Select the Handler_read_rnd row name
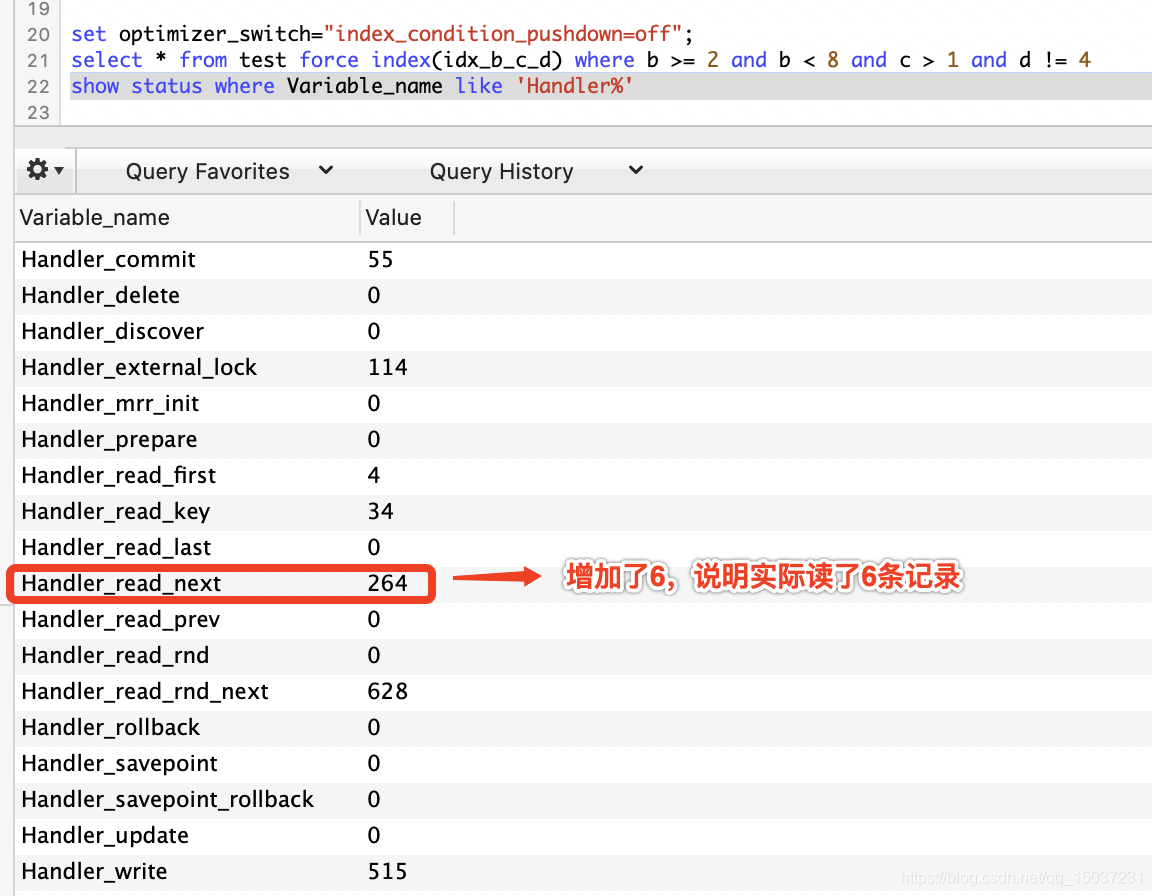Image resolution: width=1152 pixels, height=896 pixels. point(115,655)
